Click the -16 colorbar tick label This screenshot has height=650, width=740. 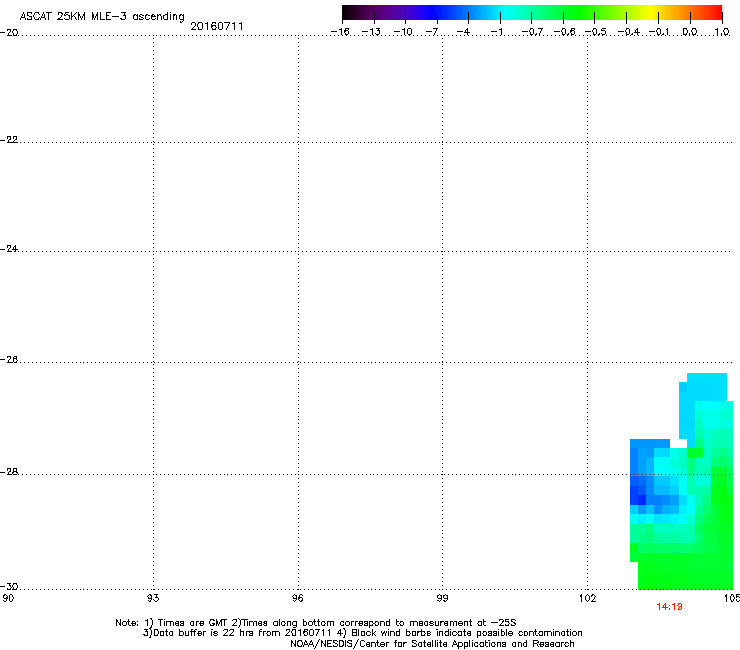pyautogui.click(x=340, y=32)
